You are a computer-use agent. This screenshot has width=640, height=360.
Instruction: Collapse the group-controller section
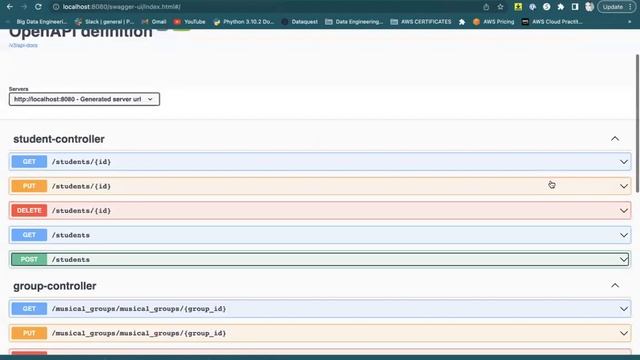pyautogui.click(x=615, y=286)
